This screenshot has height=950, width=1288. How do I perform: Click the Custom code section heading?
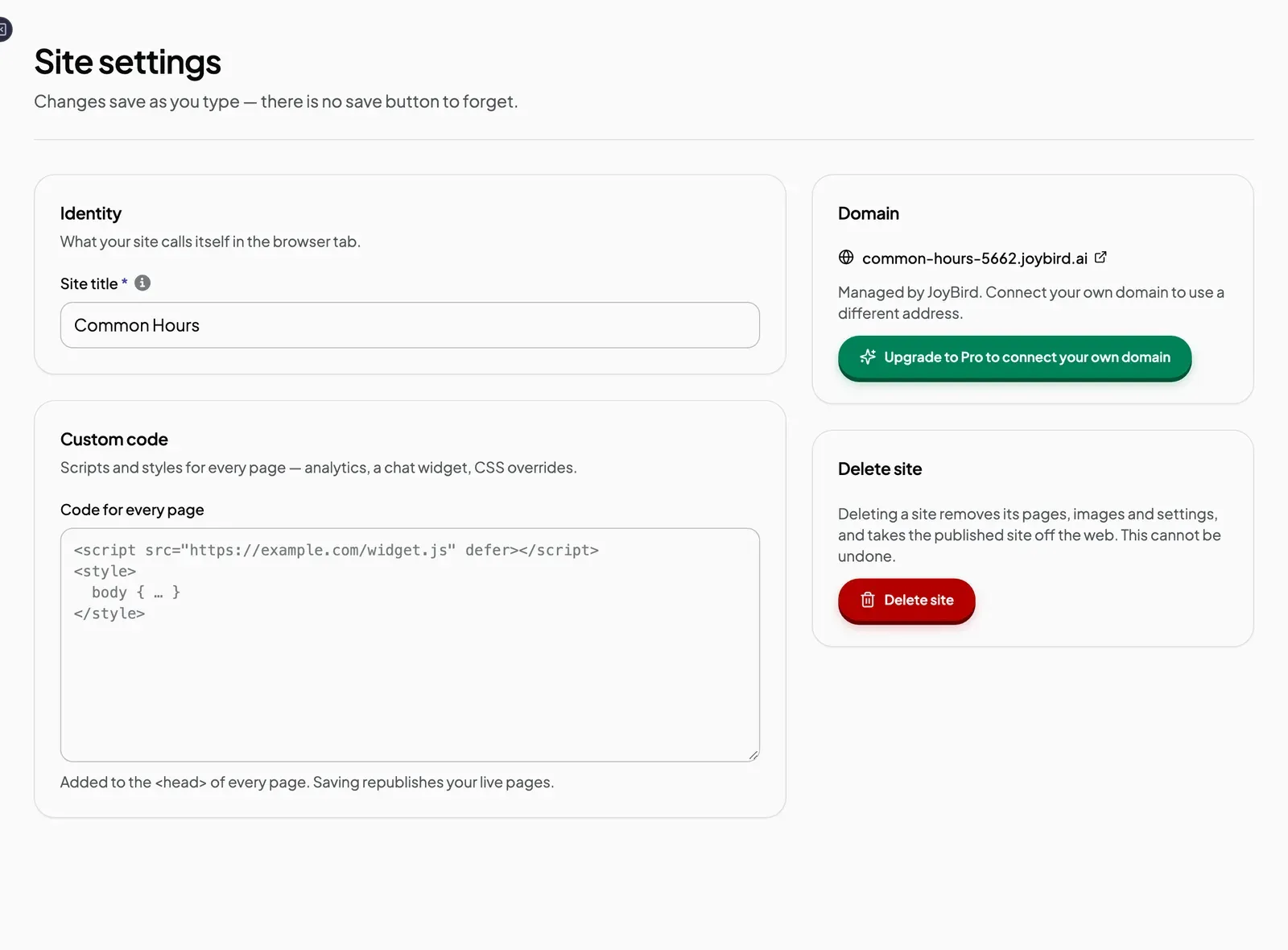pyautogui.click(x=114, y=440)
